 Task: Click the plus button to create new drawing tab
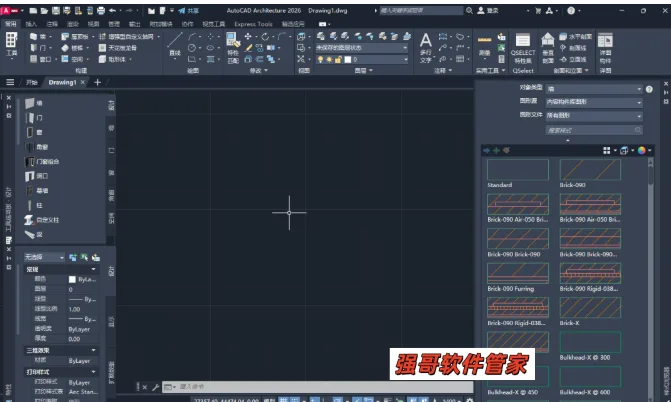pyautogui.click(x=98, y=82)
